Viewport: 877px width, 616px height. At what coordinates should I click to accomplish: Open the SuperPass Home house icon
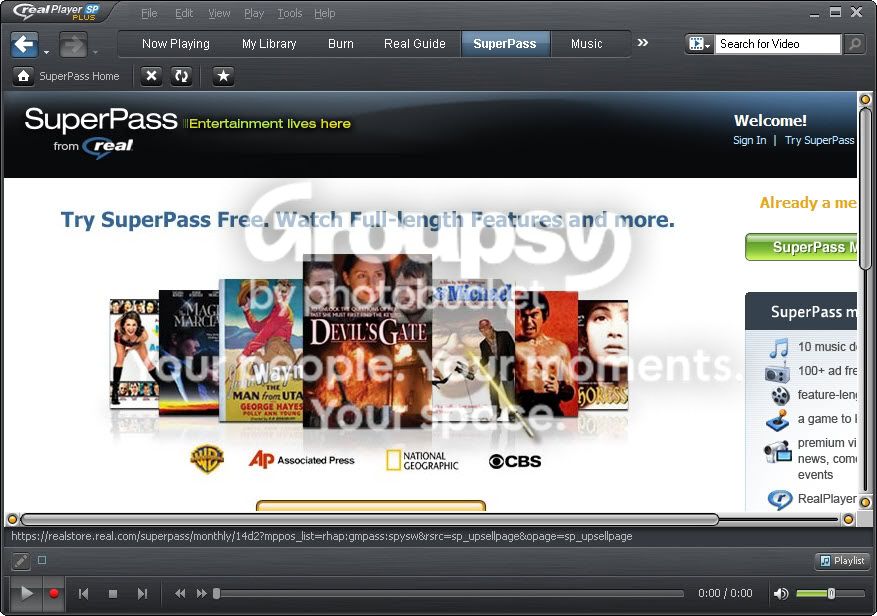click(23, 76)
